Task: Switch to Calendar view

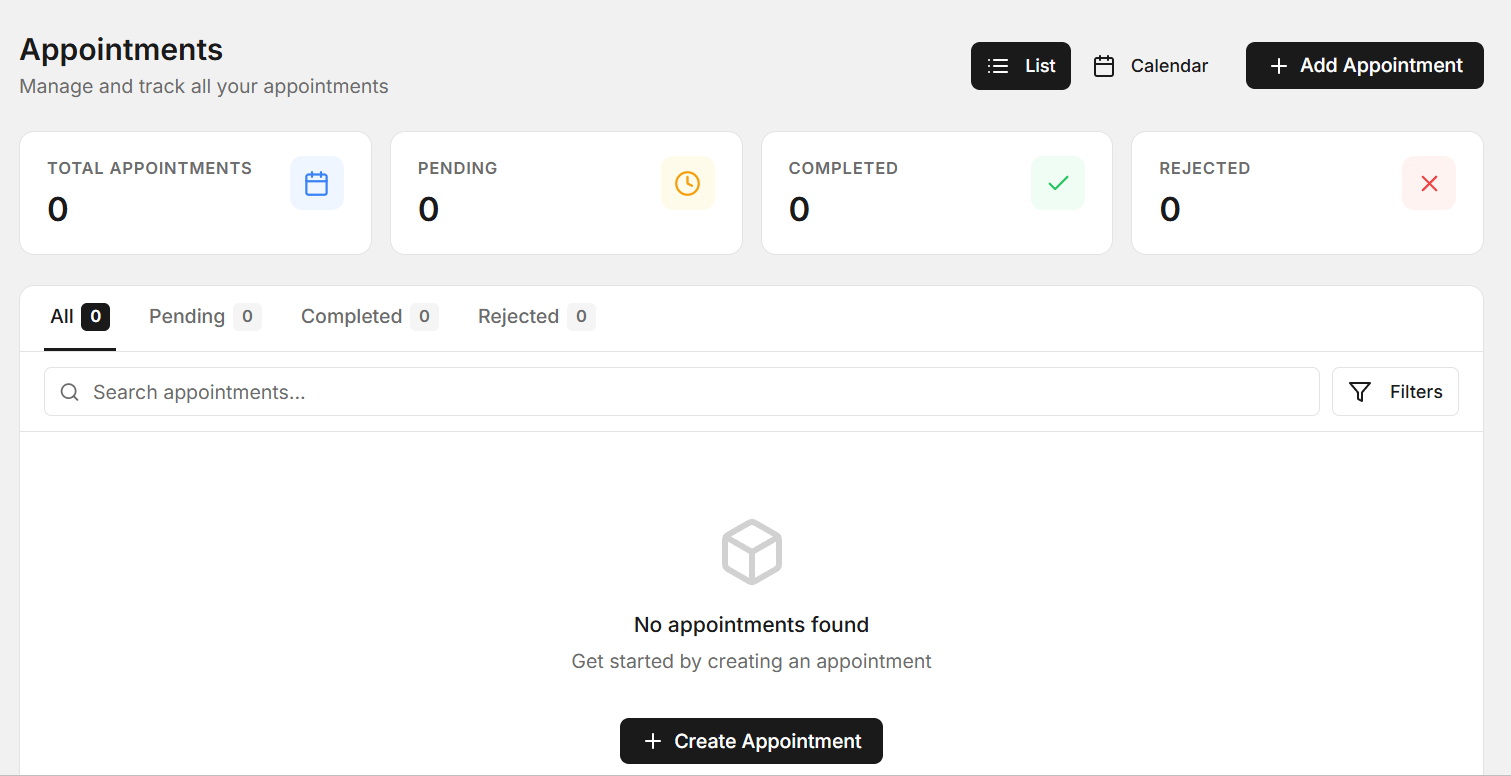Action: [1151, 66]
